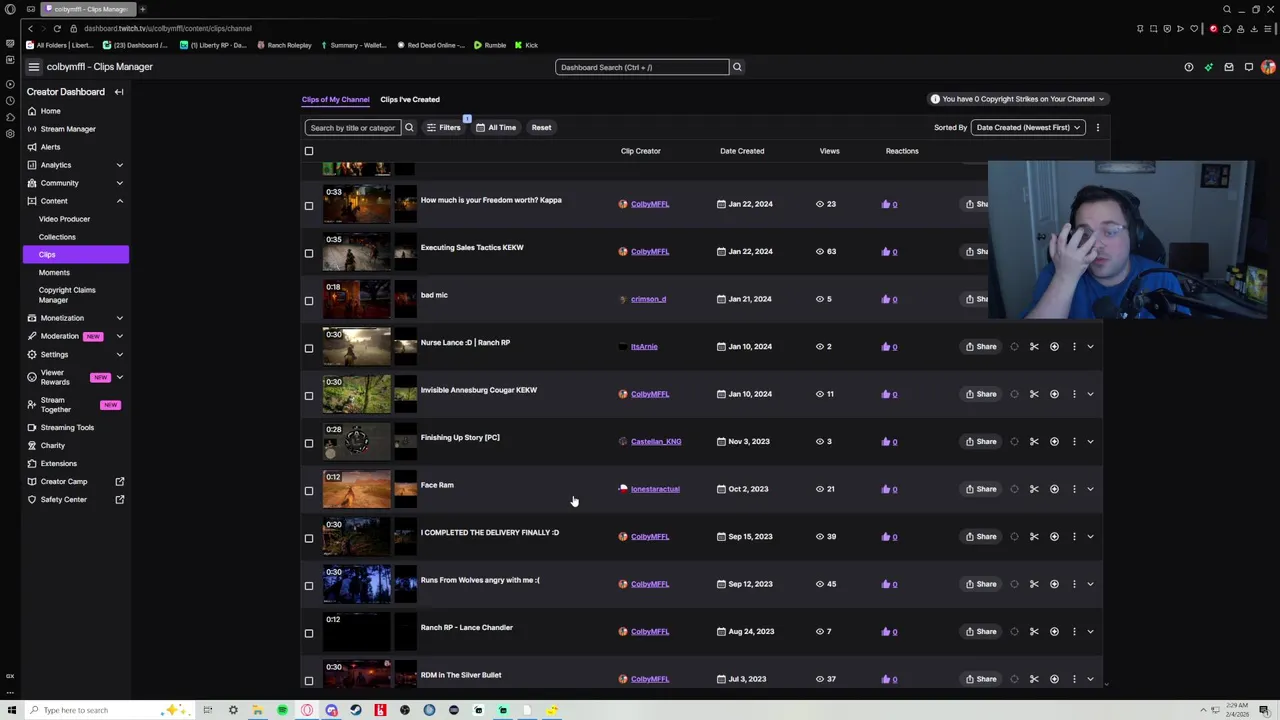Open the user avatar in the top right
The image size is (1280, 720).
tap(1268, 67)
